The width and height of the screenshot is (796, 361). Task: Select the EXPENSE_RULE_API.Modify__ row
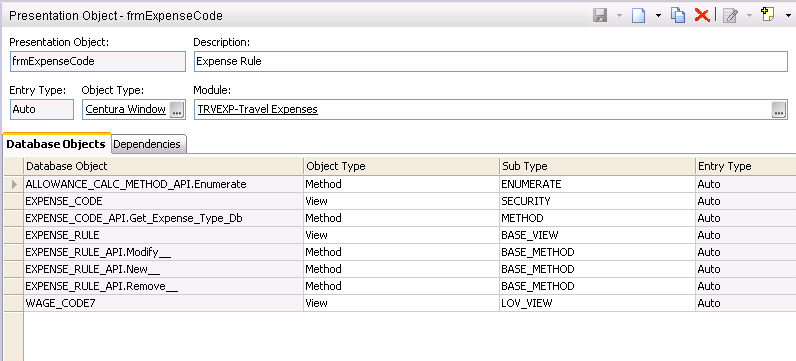pos(400,252)
